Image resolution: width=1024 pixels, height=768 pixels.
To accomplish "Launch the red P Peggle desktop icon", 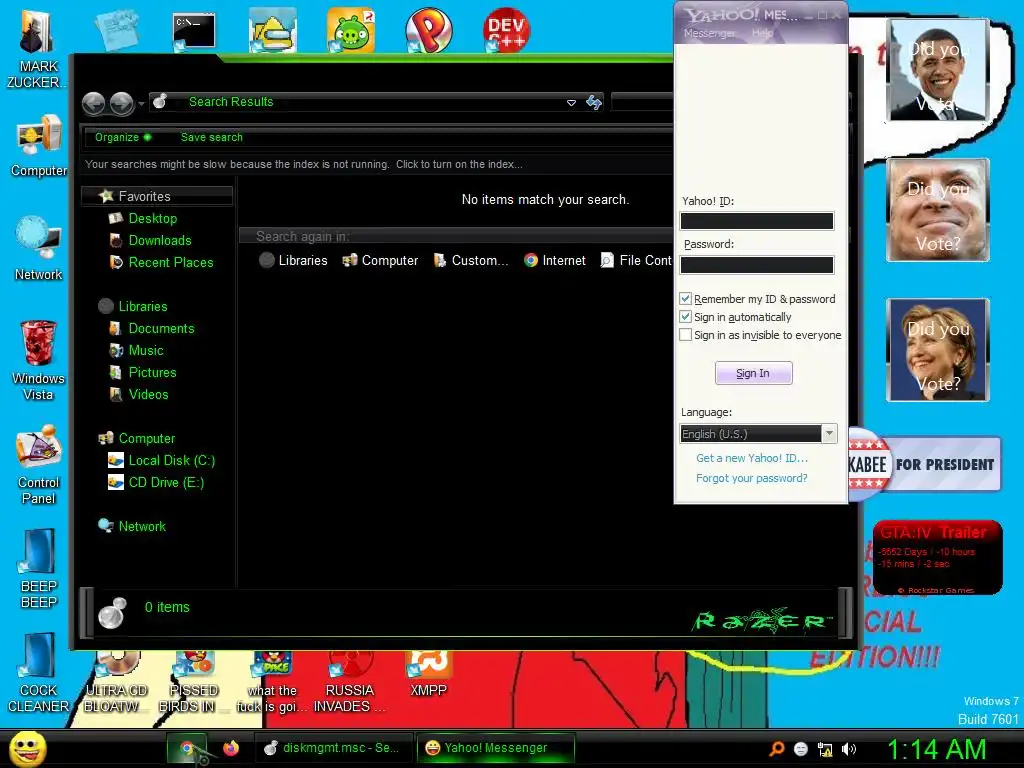I will click(x=428, y=30).
